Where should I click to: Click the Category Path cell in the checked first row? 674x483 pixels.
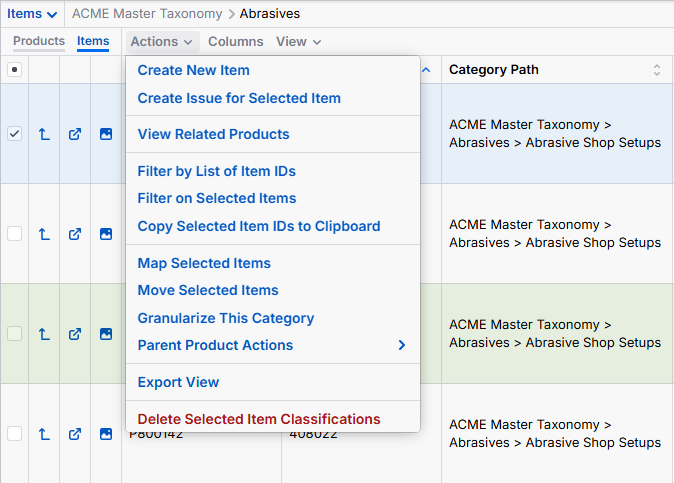(x=557, y=134)
